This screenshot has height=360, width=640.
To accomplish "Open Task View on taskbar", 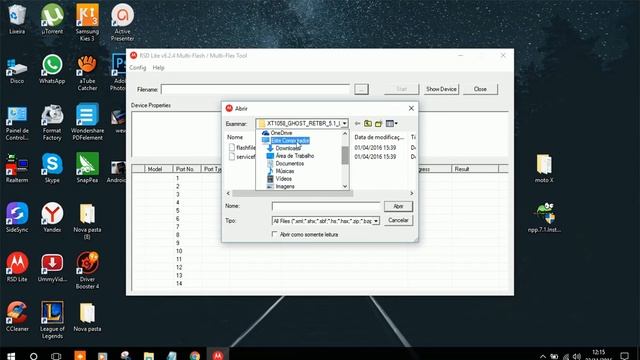I will [x=56, y=356].
